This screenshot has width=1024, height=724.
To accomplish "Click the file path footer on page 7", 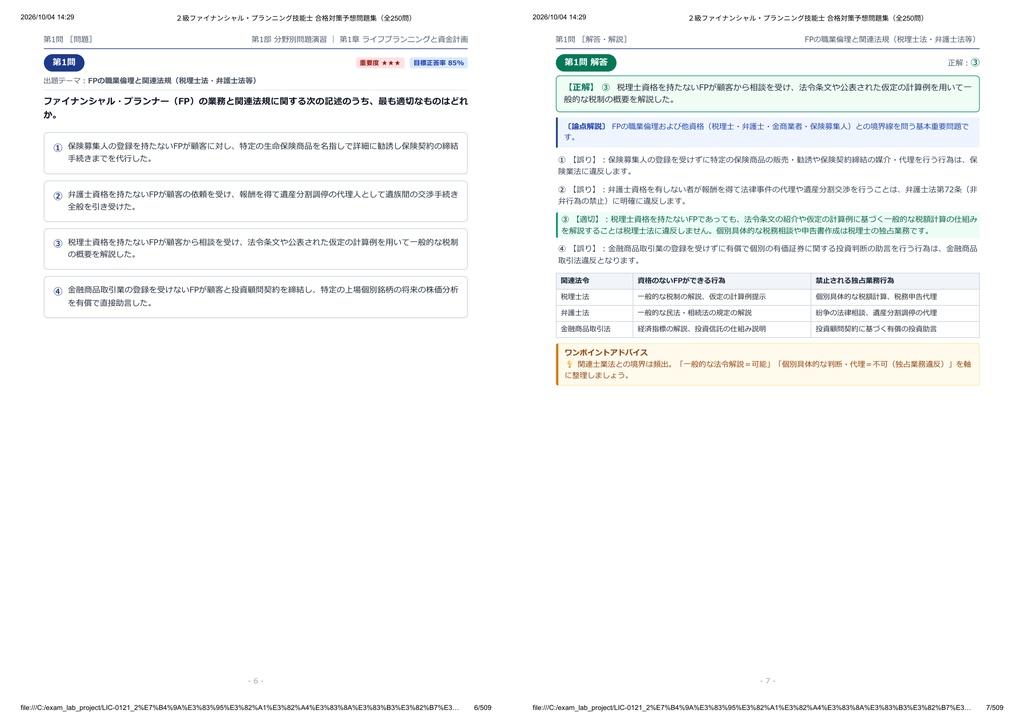I will [752, 708].
